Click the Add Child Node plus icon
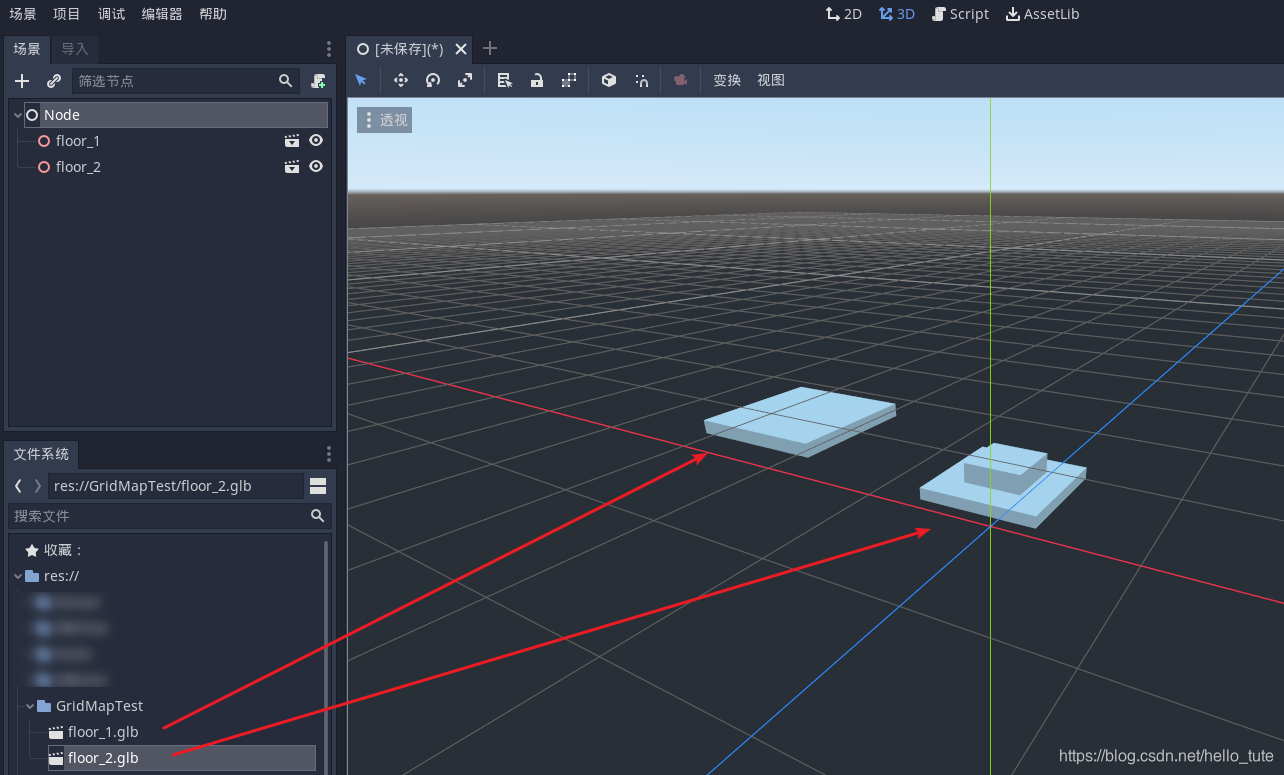1284x775 pixels. point(22,81)
